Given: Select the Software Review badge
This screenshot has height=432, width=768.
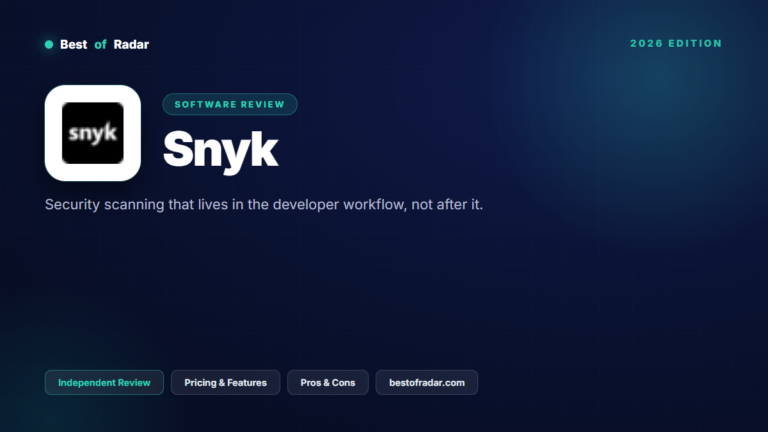Looking at the screenshot, I should click(x=230, y=104).
